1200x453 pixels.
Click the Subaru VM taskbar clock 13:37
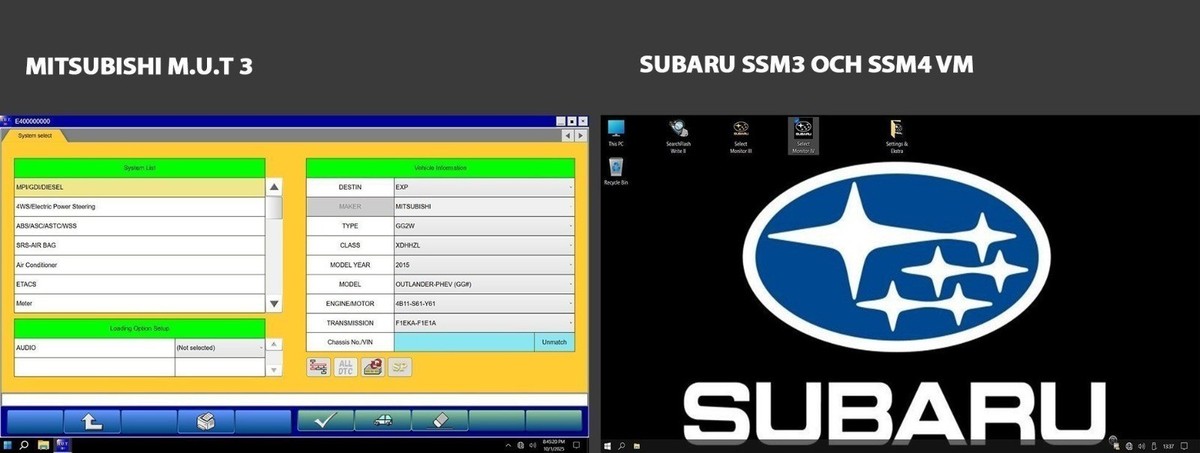tap(1169, 446)
